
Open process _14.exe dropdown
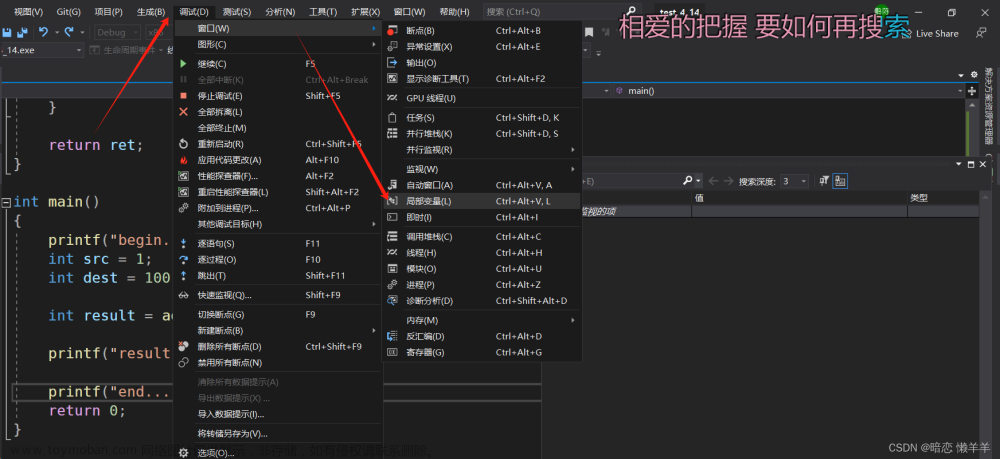coord(42,50)
